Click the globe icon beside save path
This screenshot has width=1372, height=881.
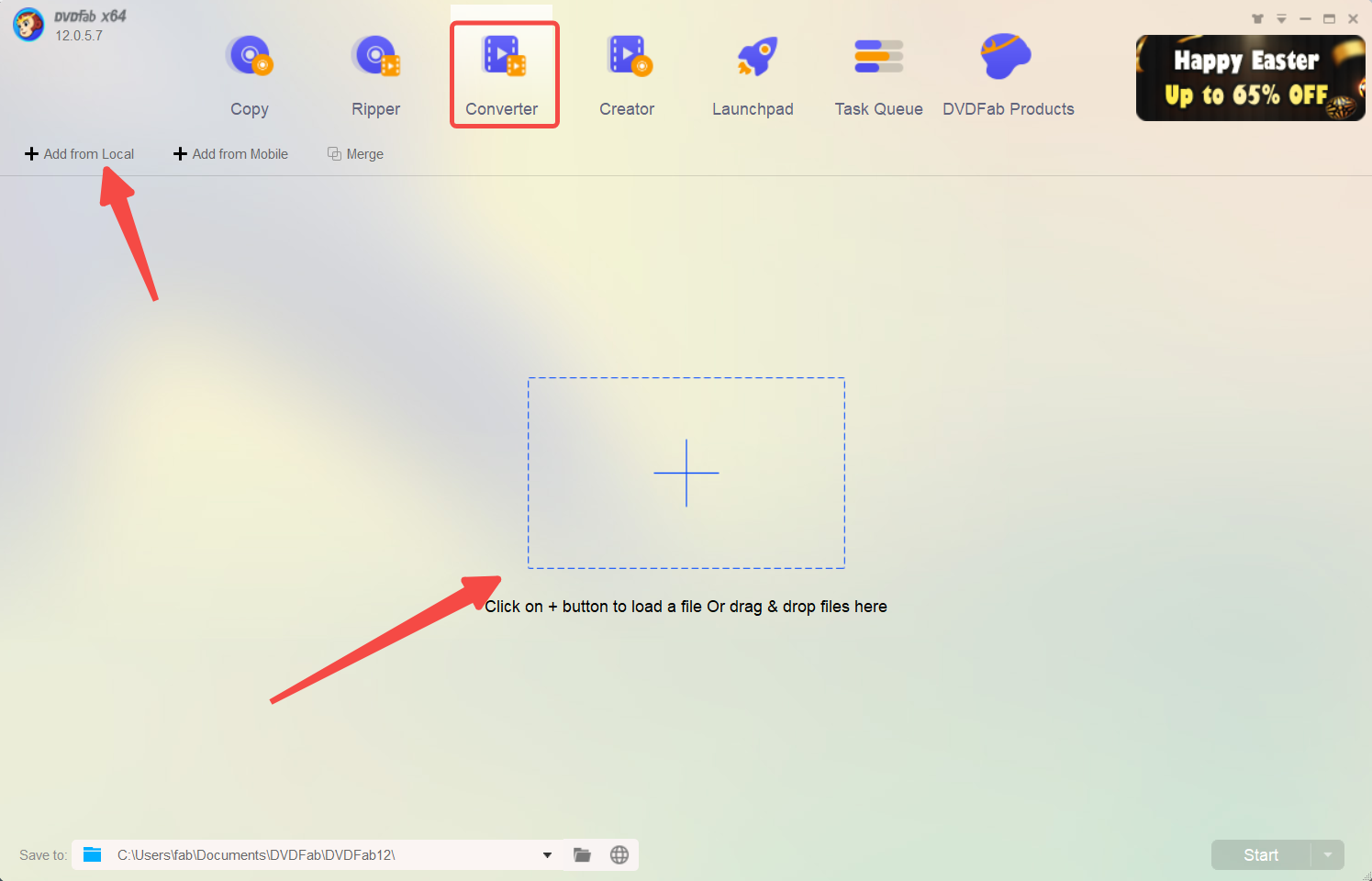coord(619,855)
